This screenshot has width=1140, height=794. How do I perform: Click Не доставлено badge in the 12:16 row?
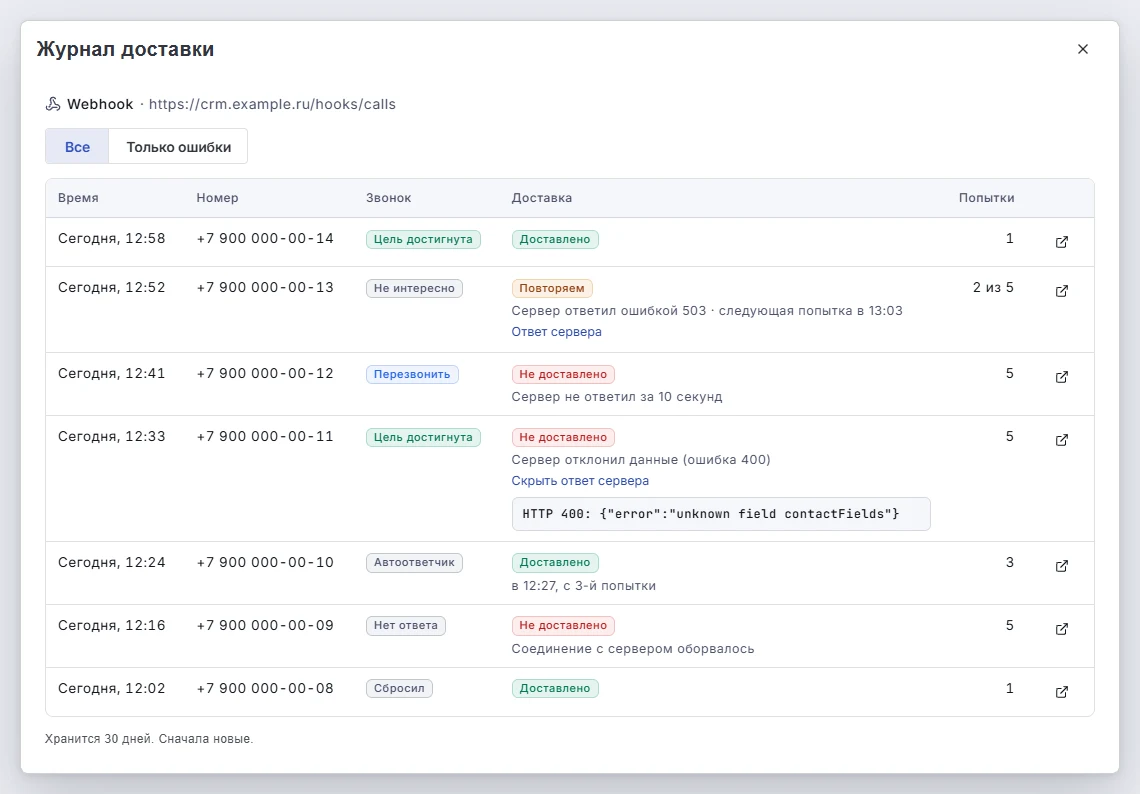[x=563, y=625]
